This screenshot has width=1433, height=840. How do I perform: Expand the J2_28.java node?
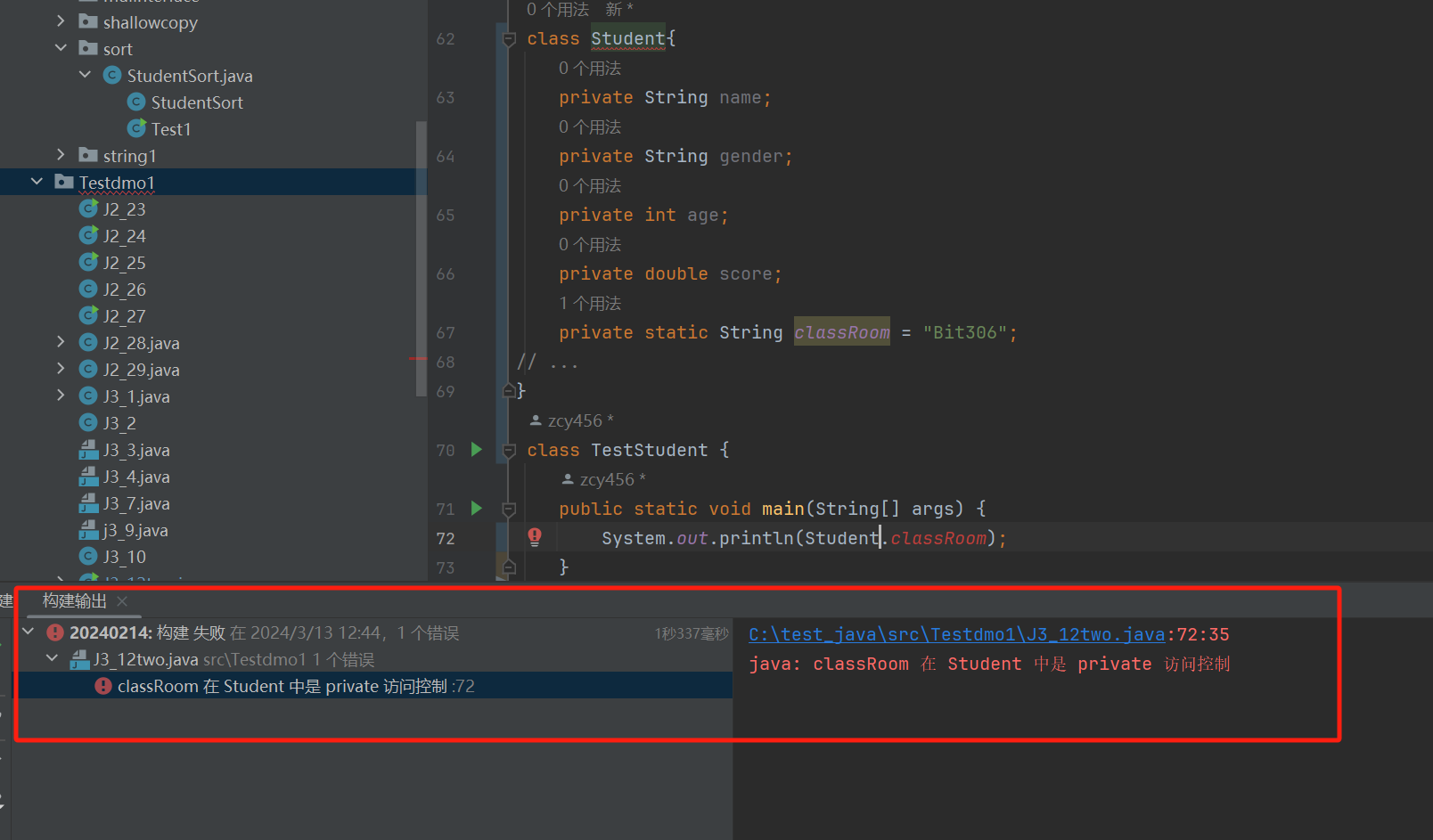[x=61, y=341]
